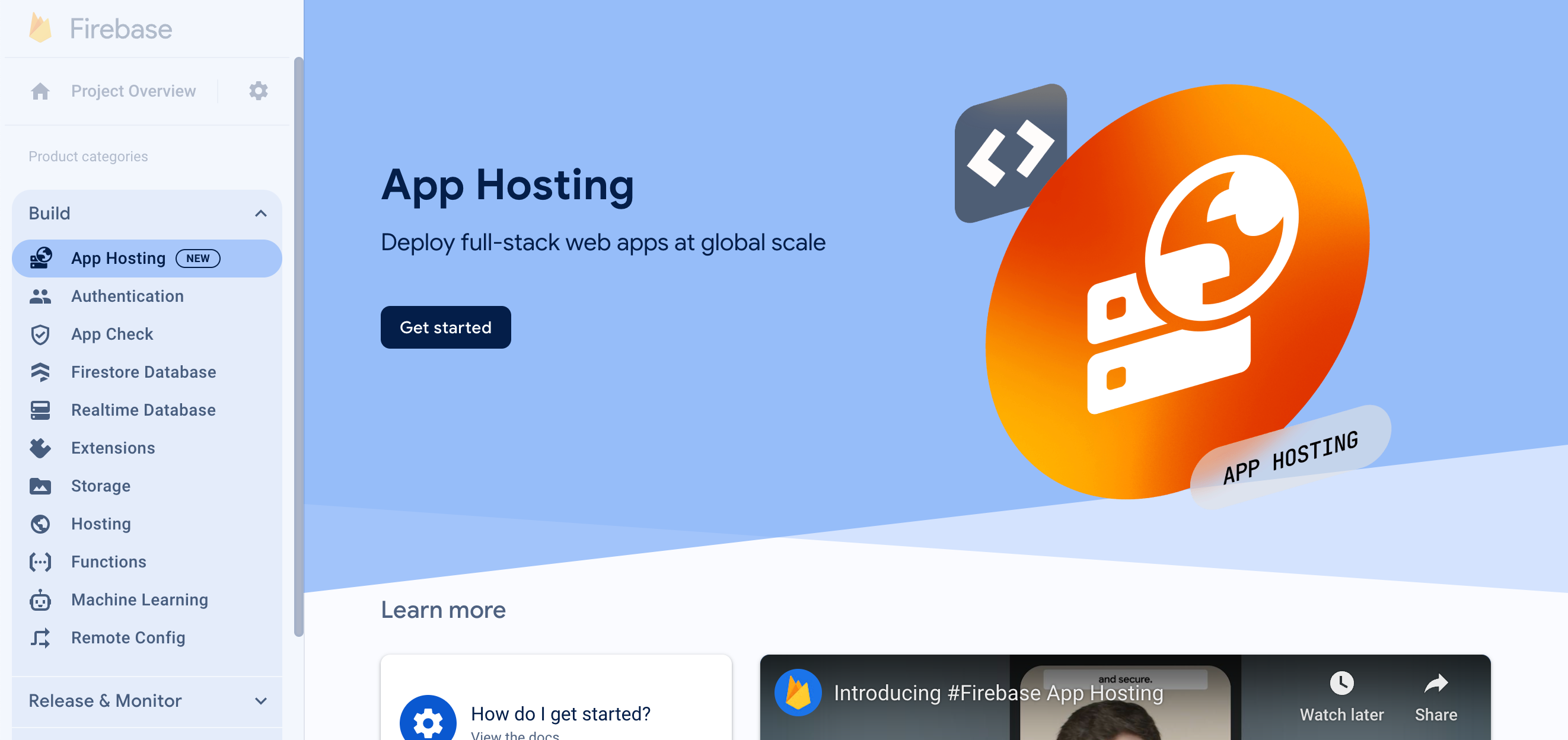Click the Firestore Database icon

41,371
